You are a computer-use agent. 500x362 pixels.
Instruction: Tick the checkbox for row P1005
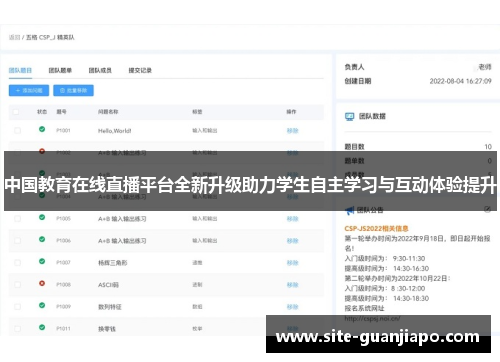pyautogui.click(x=17, y=219)
